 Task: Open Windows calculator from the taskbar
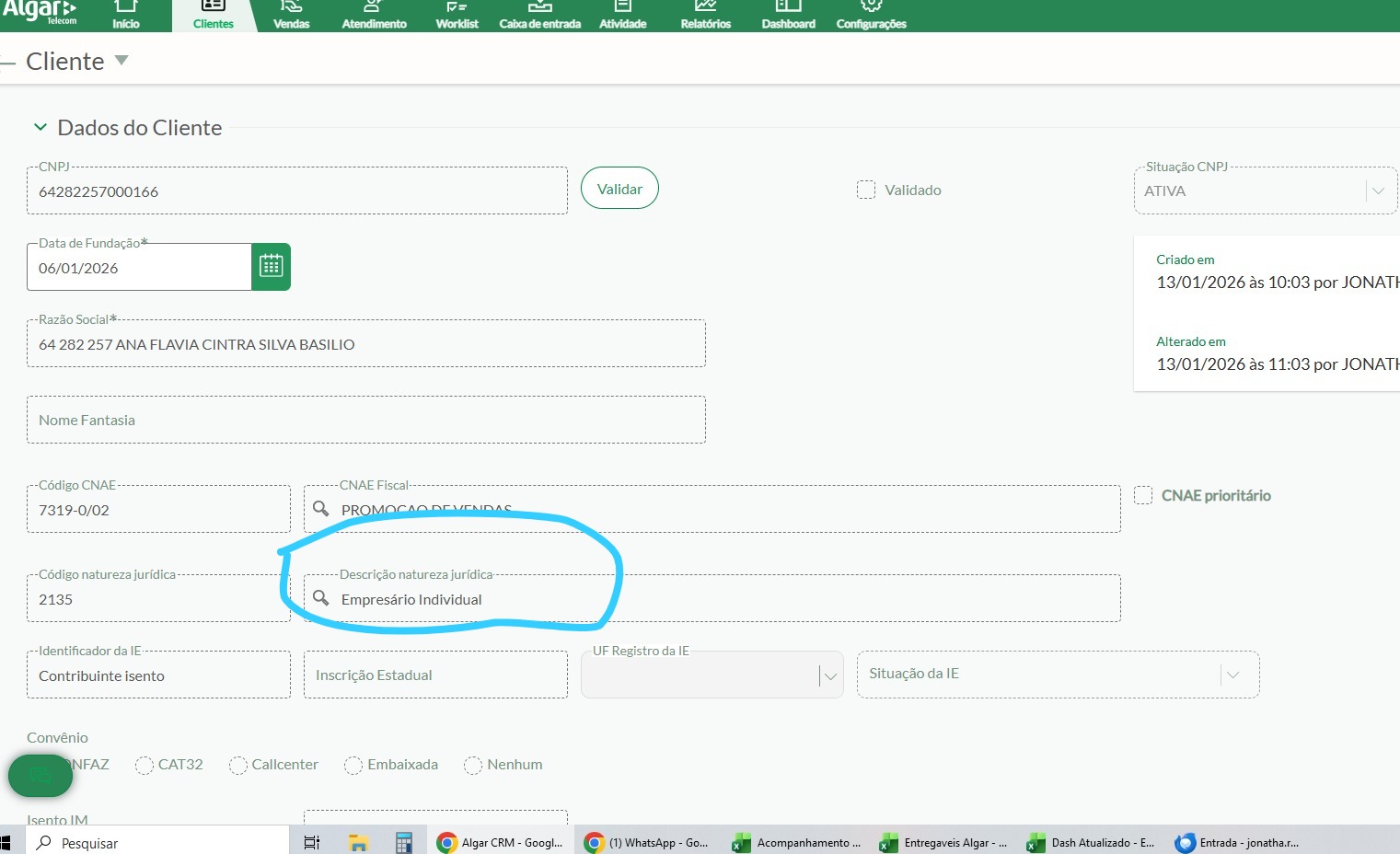coord(403,842)
